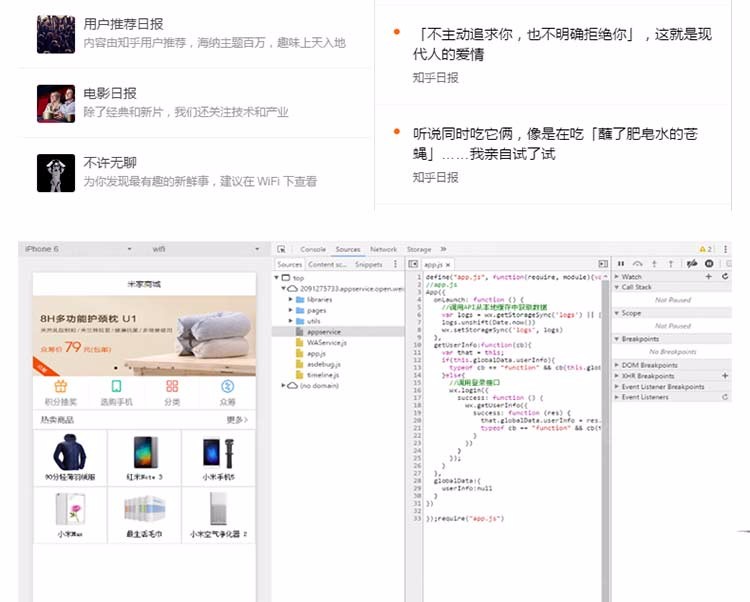Tap the 小米空气净化器 2 product
This screenshot has height=602, width=750.
(x=219, y=515)
